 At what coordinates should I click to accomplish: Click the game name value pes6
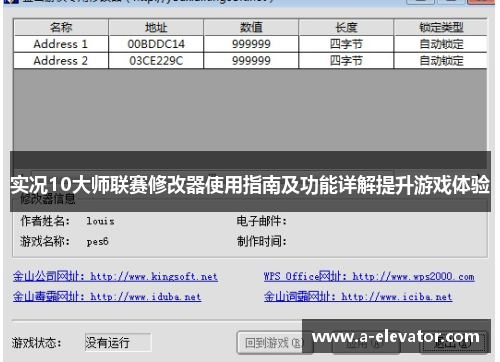click(97, 241)
